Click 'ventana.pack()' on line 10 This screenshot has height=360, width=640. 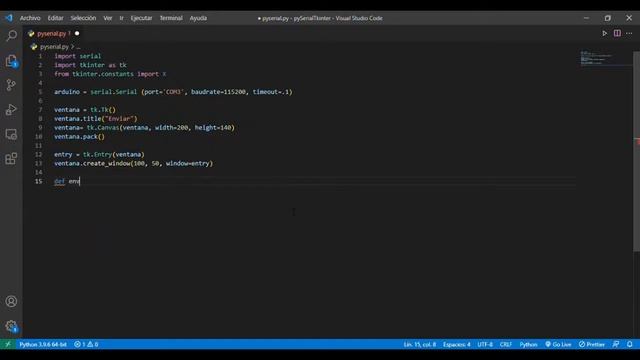tap(79, 137)
